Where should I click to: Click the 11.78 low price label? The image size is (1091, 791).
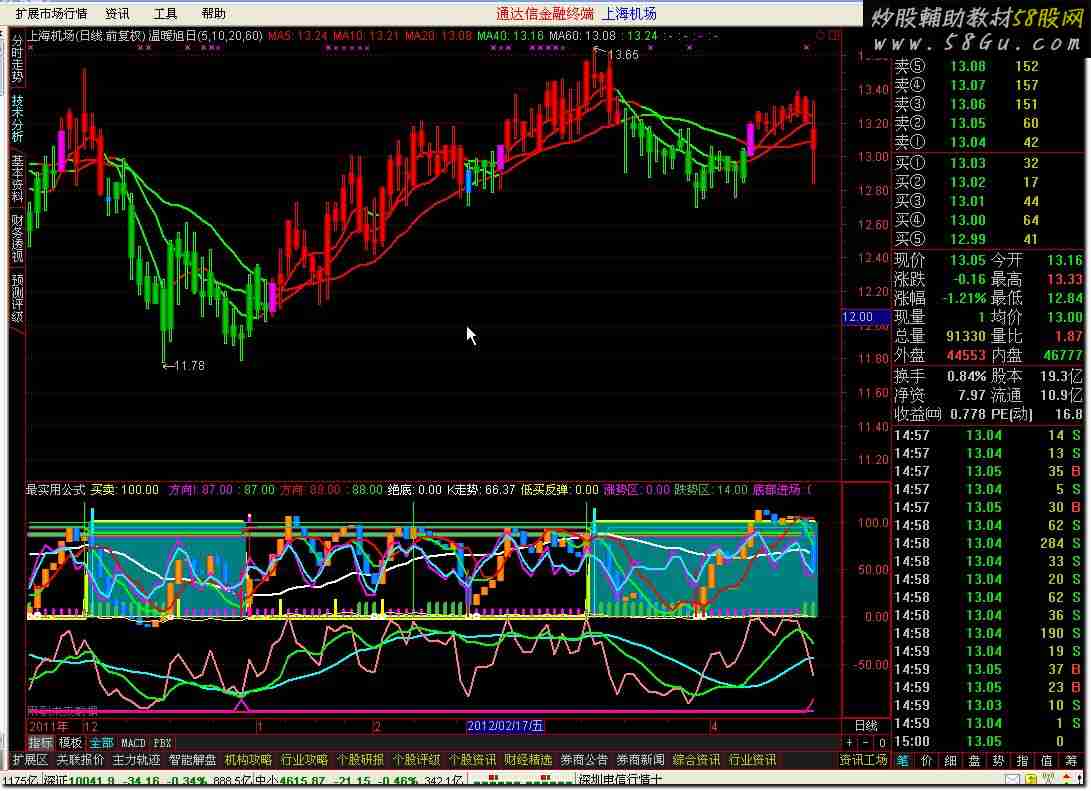(189, 365)
